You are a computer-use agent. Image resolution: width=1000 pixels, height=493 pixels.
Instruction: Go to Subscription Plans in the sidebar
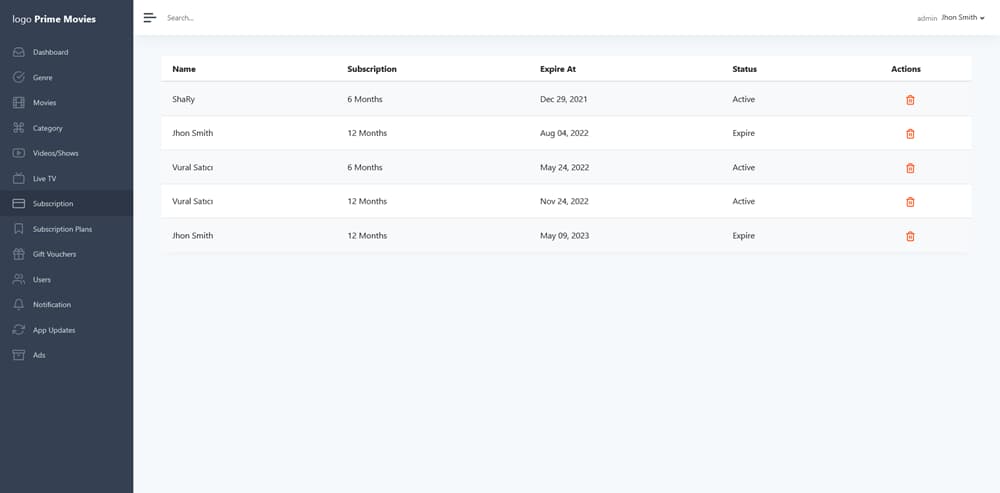[66, 229]
